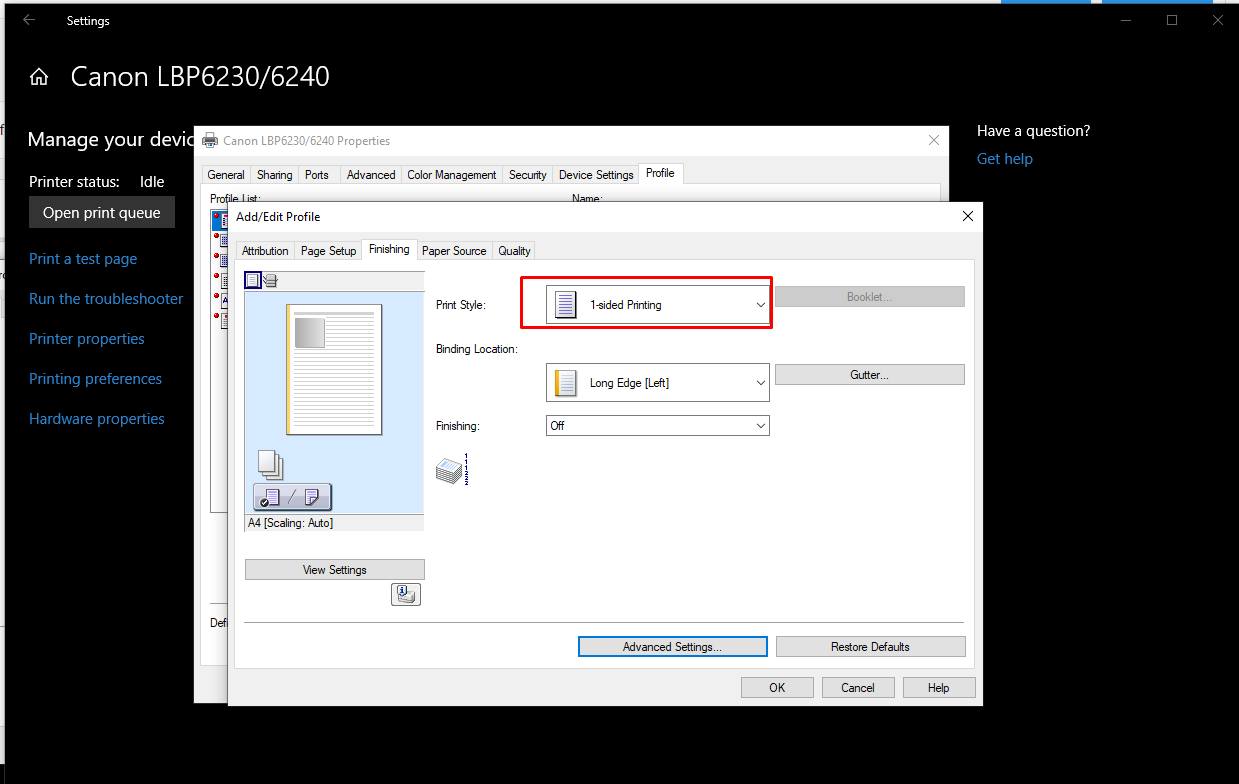Screen dimensions: 1239x784
Task: Select the page preview icon
Action: coord(252,280)
